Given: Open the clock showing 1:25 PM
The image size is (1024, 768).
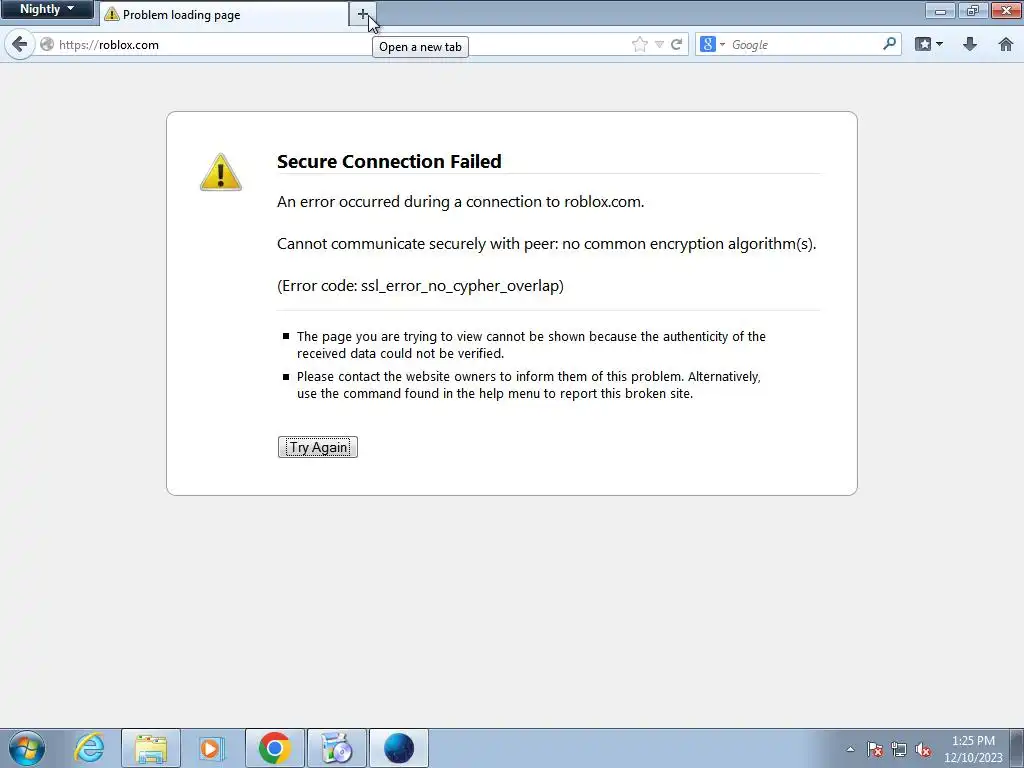Looking at the screenshot, I should pyautogui.click(x=973, y=748).
